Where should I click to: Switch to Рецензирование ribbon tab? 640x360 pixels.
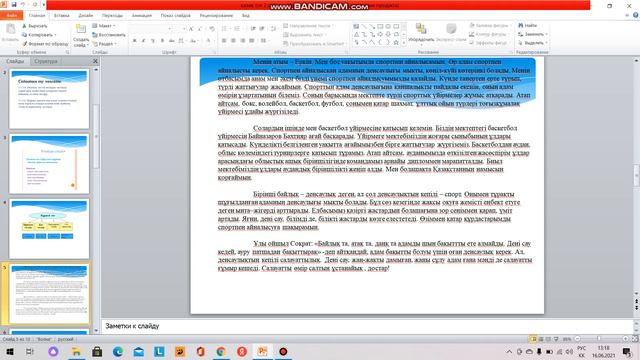click(216, 16)
